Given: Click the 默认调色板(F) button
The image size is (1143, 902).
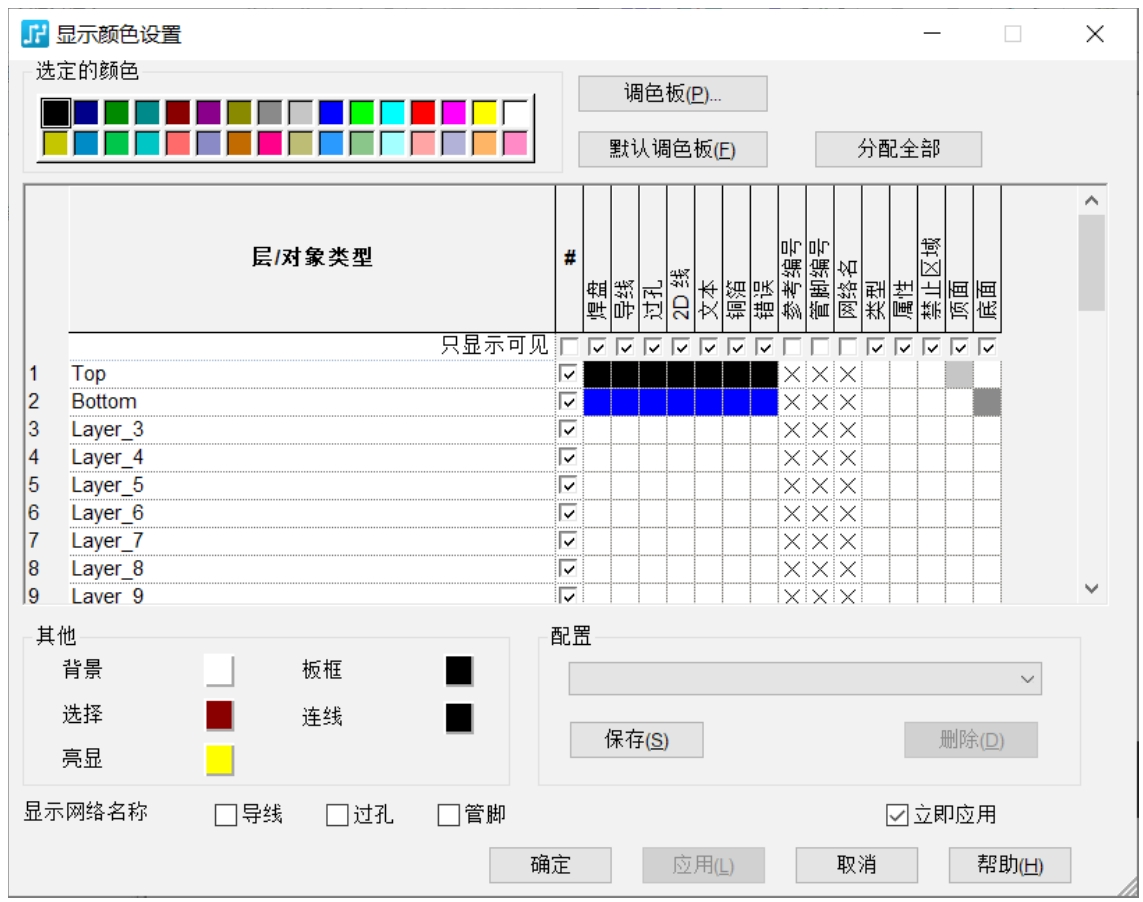Looking at the screenshot, I should tap(672, 150).
